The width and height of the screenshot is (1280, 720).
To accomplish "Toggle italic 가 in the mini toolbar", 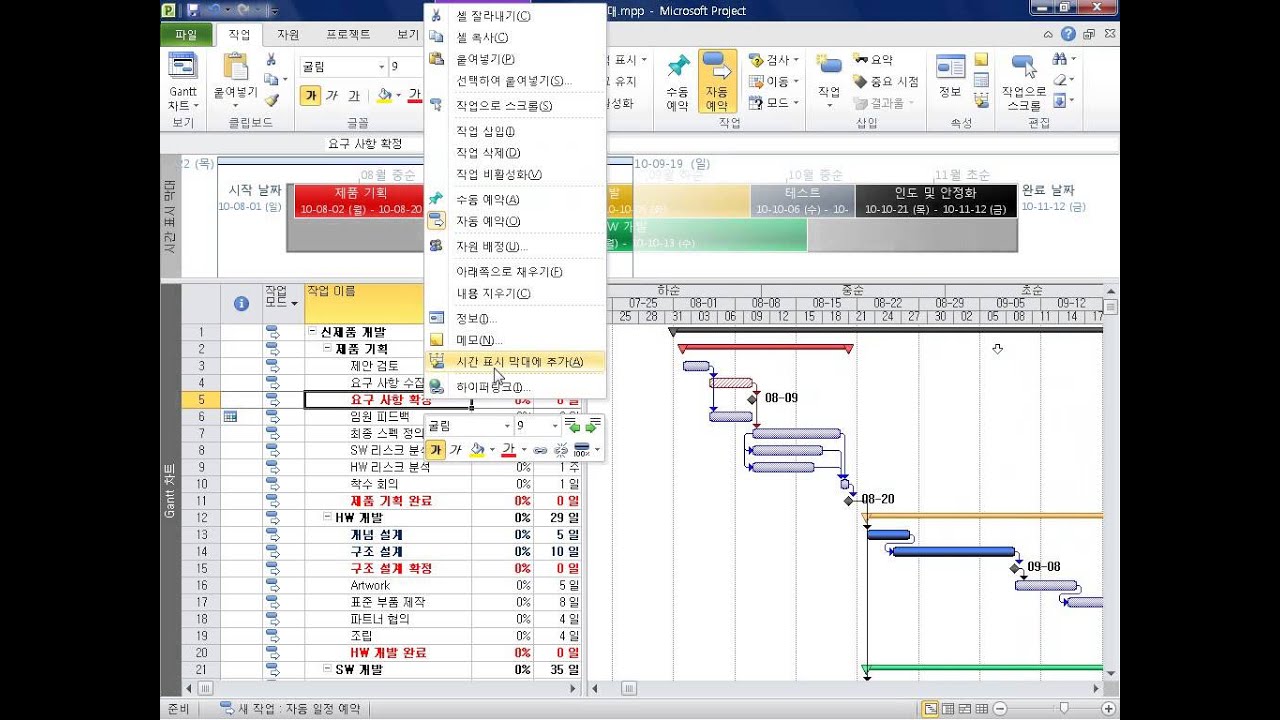I will coord(456,450).
